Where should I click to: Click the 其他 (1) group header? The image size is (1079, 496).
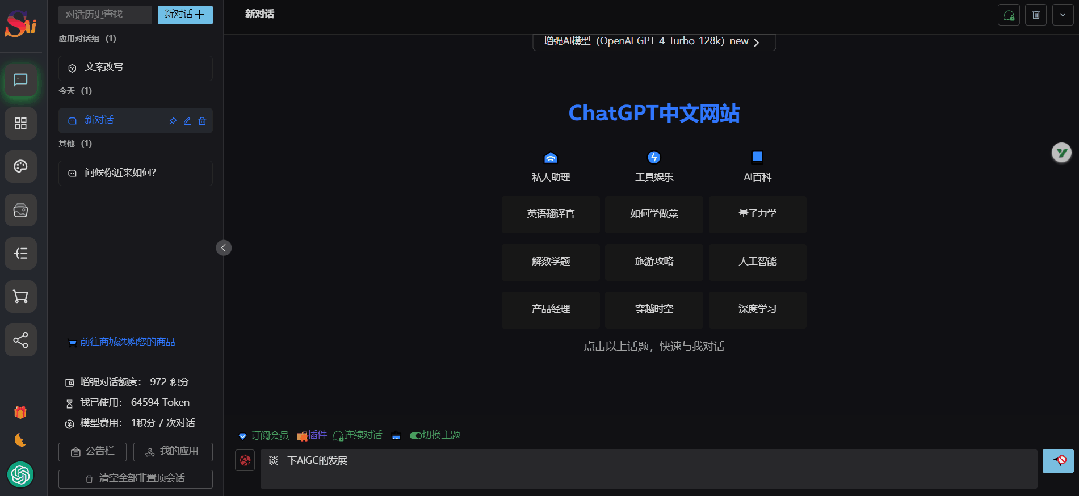(75, 144)
